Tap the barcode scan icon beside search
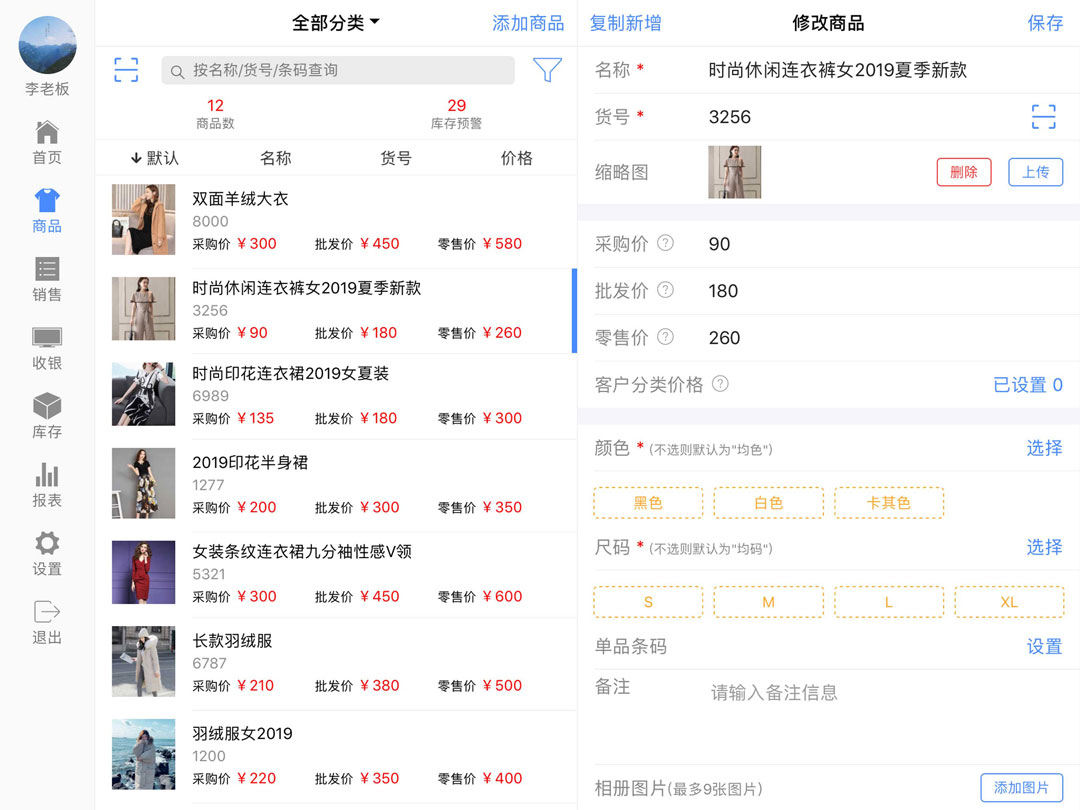Screen dimensions: 1080x810 (x=126, y=70)
